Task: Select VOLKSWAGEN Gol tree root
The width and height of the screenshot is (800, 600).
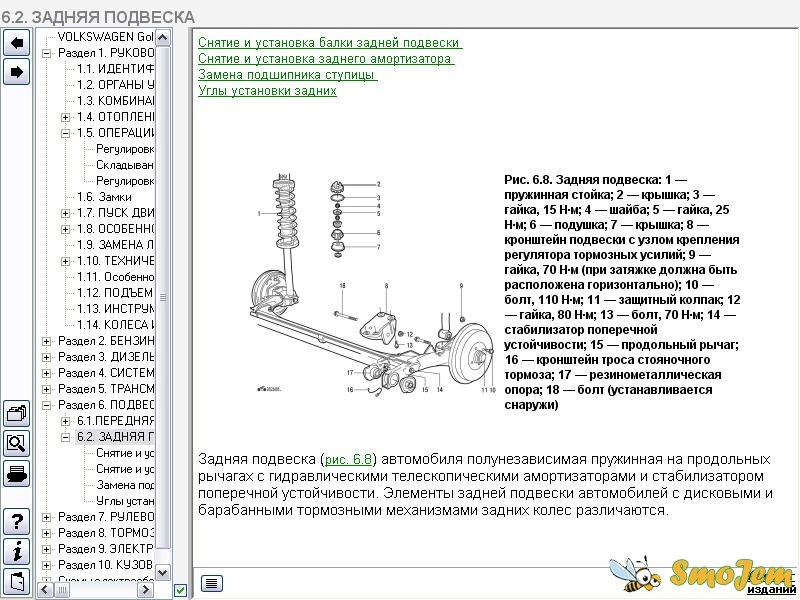Action: [105, 37]
